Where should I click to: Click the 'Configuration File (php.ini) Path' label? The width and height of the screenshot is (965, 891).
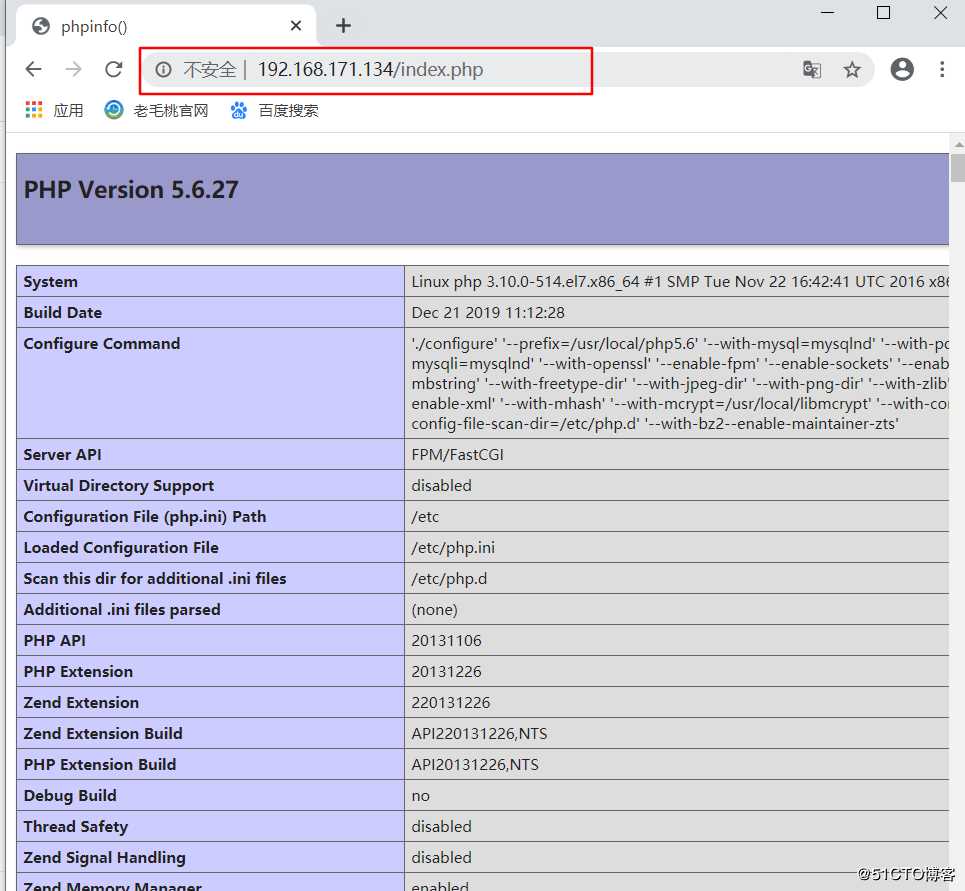[x=145, y=516]
